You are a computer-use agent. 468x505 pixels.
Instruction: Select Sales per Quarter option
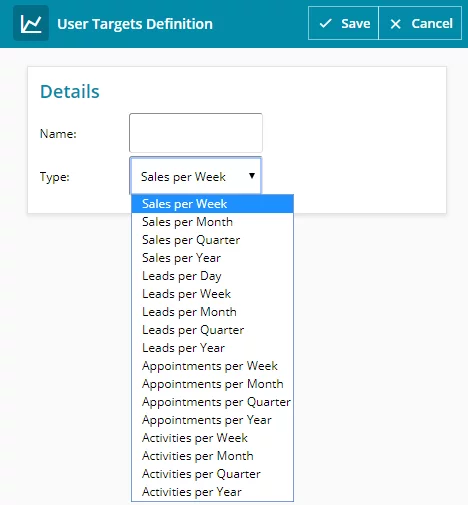point(212,240)
